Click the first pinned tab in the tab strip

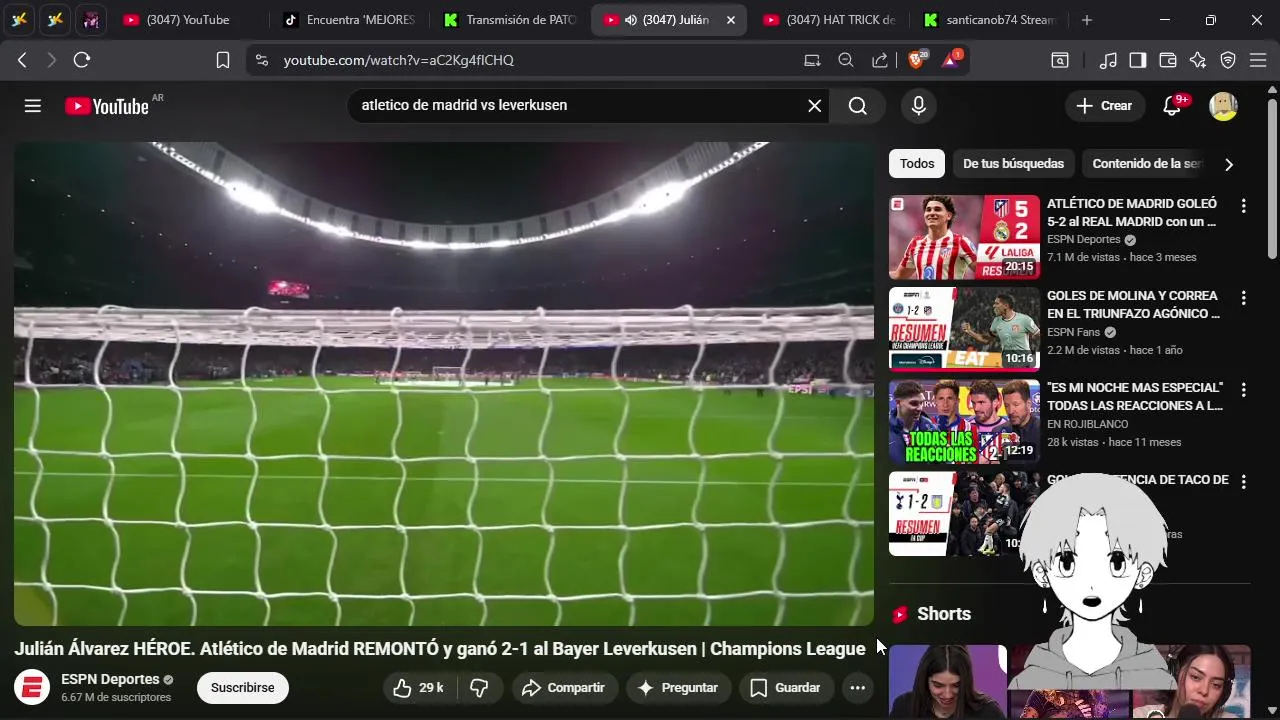(x=21, y=20)
